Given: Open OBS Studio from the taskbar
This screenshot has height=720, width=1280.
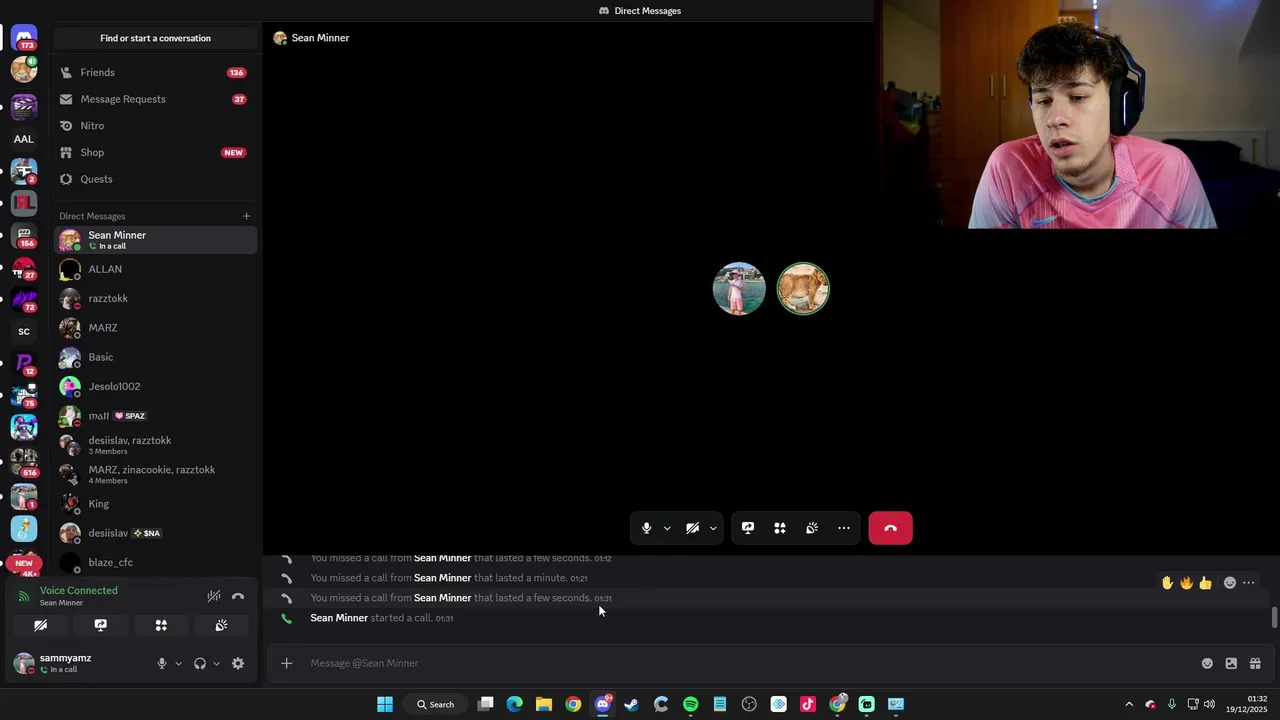Looking at the screenshot, I should pyautogui.click(x=749, y=704).
